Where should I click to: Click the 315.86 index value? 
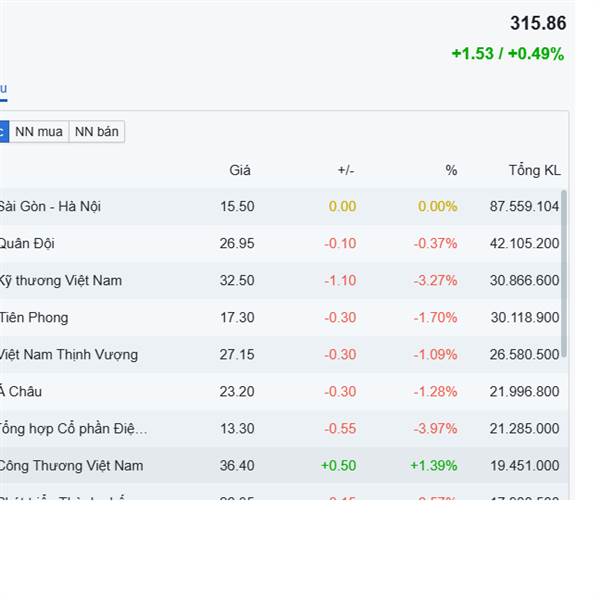[x=537, y=24]
